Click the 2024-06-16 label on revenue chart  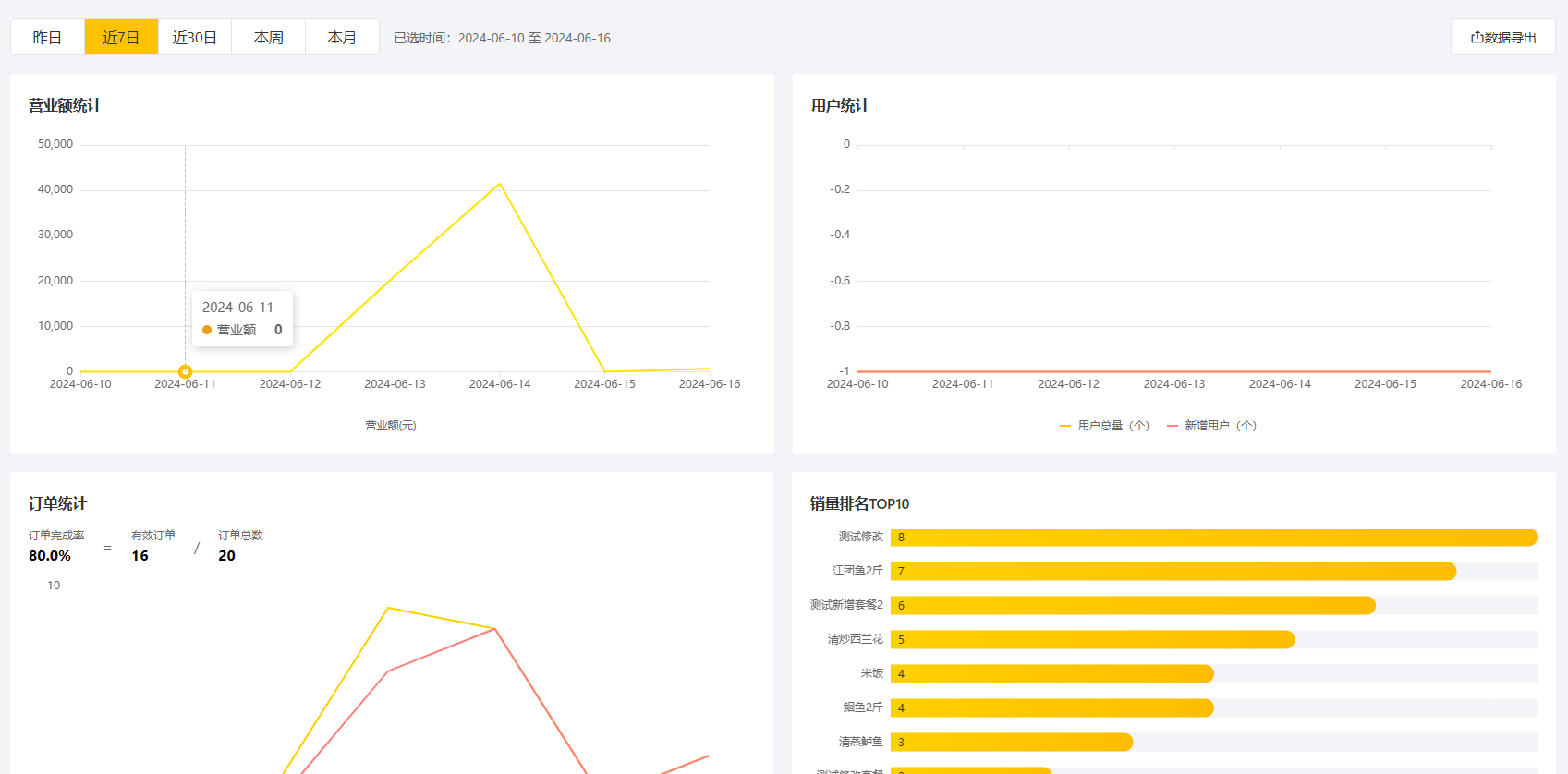click(710, 384)
